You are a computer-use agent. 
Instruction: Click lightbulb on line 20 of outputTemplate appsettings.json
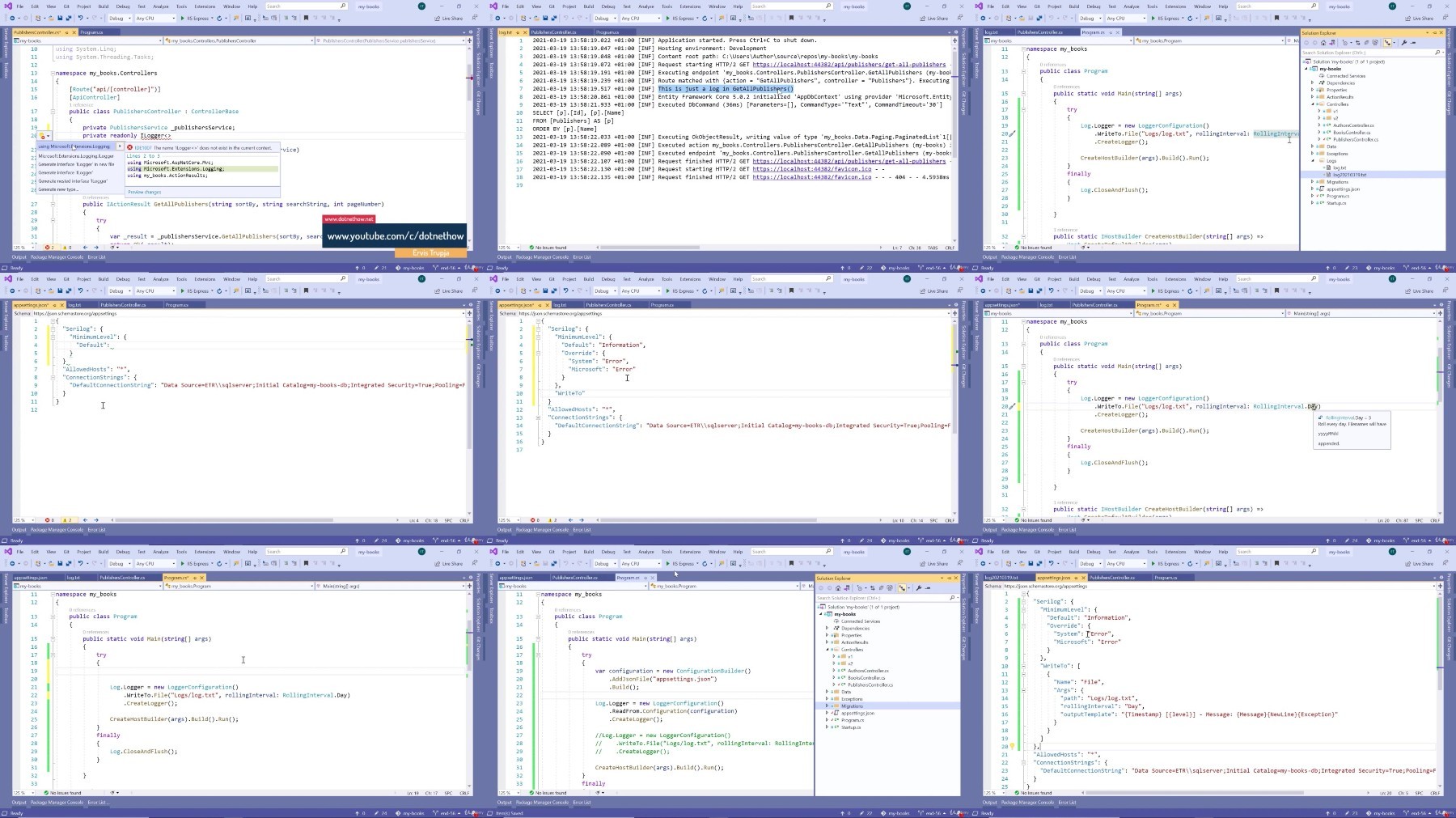tap(1012, 746)
